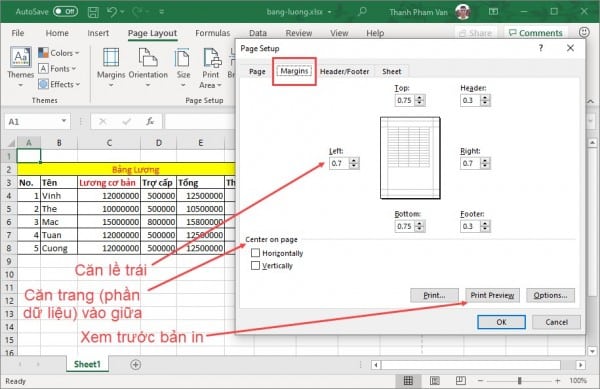Switch to Page Break Preview icon
600x389 pixels.
point(461,380)
